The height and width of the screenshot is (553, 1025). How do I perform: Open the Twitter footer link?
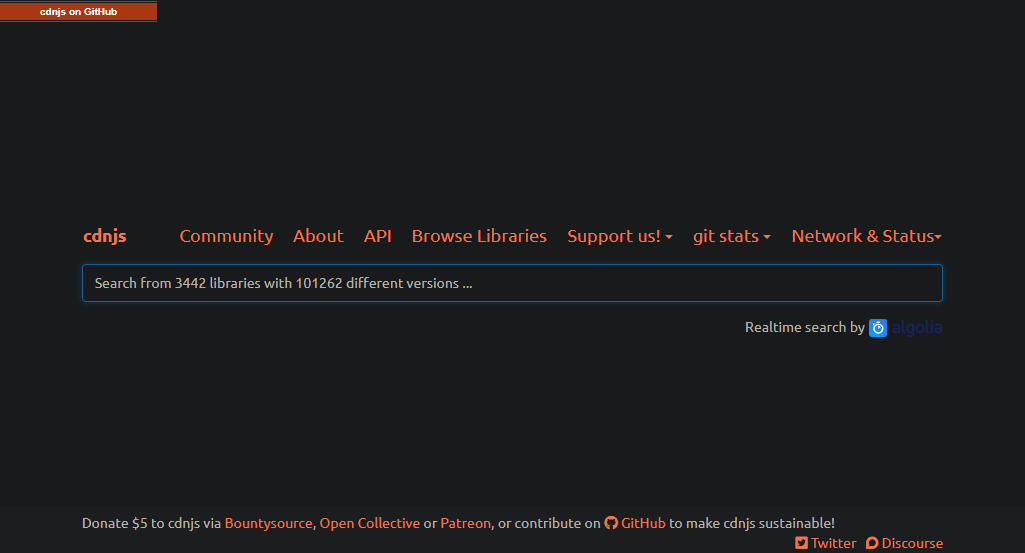833,543
